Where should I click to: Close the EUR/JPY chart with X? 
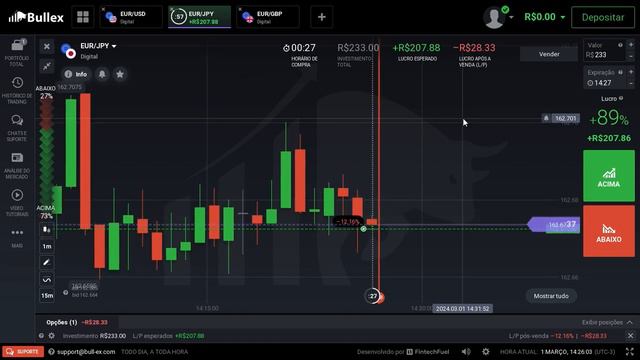click(x=47, y=47)
